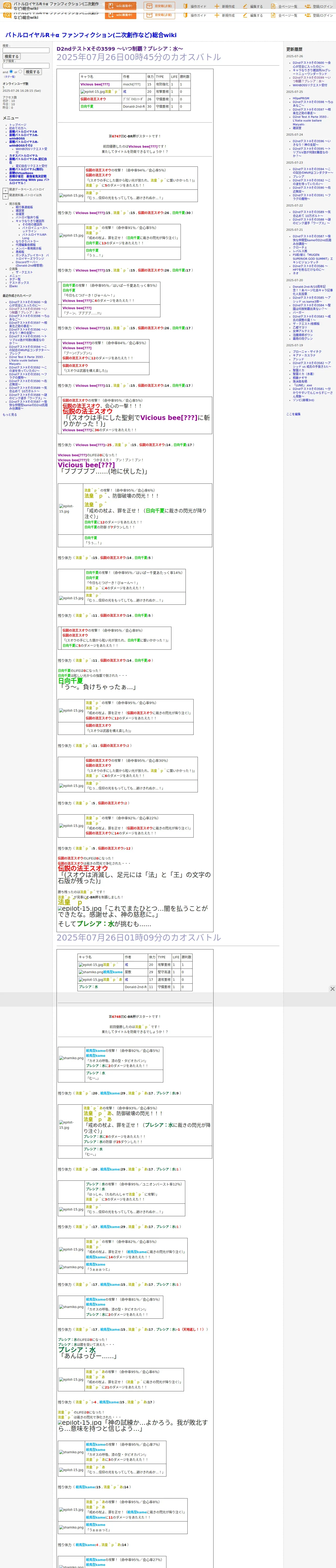Open なりきりバトラー link

(27, 242)
